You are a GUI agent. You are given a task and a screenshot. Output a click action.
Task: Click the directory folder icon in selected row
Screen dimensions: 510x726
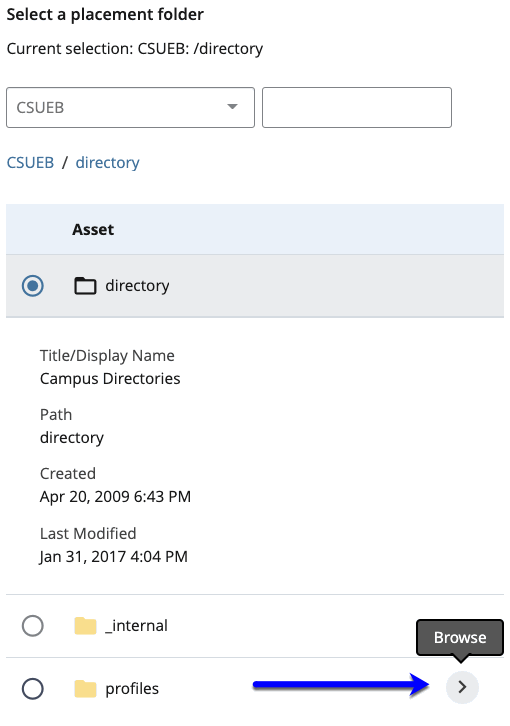pos(85,286)
